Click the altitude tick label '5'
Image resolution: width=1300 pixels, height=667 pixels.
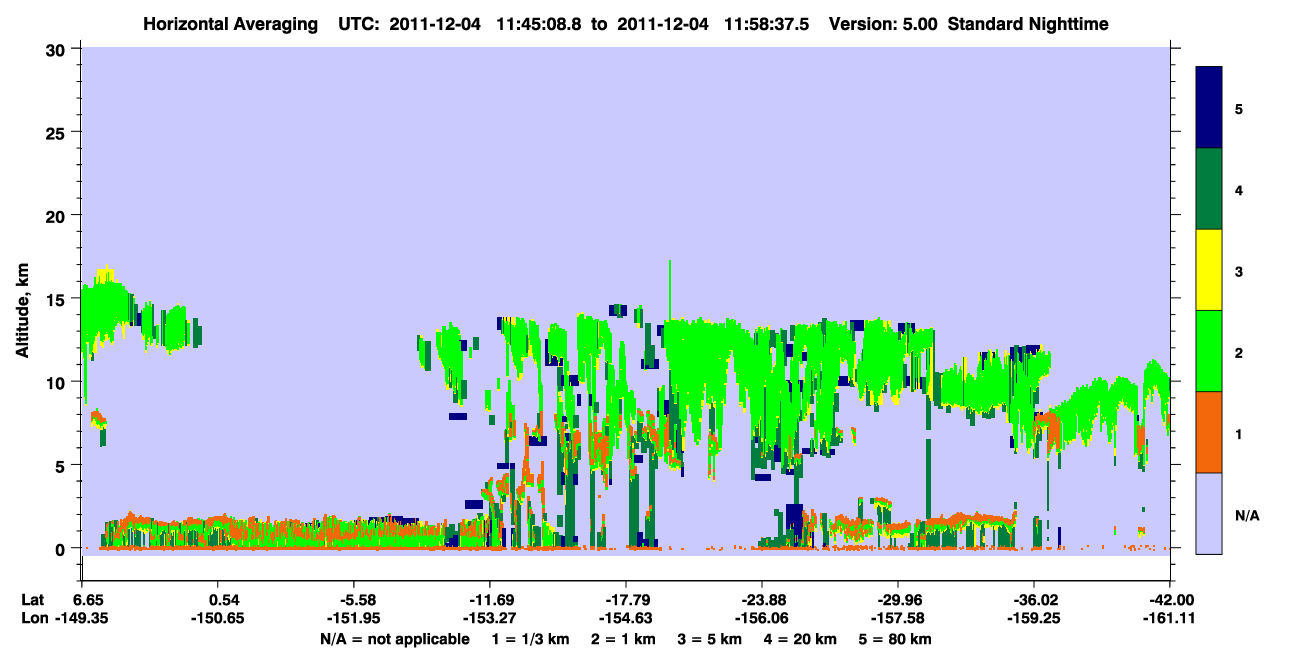pos(62,465)
